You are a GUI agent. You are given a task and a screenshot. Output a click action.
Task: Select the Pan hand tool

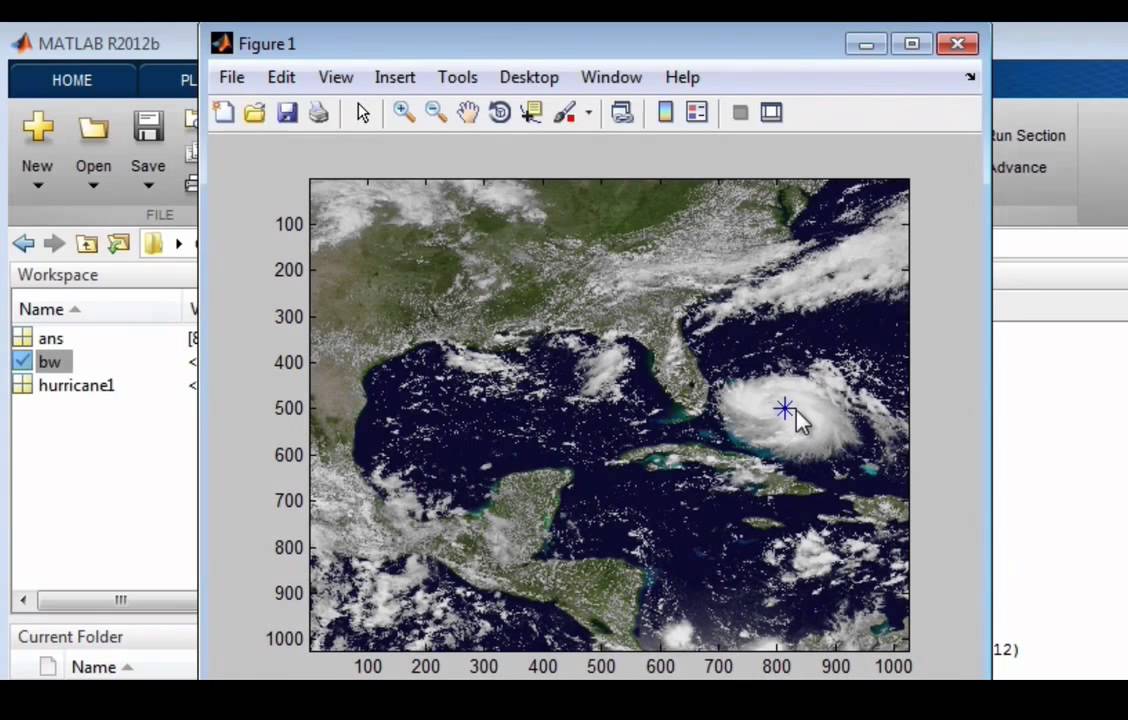tap(468, 112)
